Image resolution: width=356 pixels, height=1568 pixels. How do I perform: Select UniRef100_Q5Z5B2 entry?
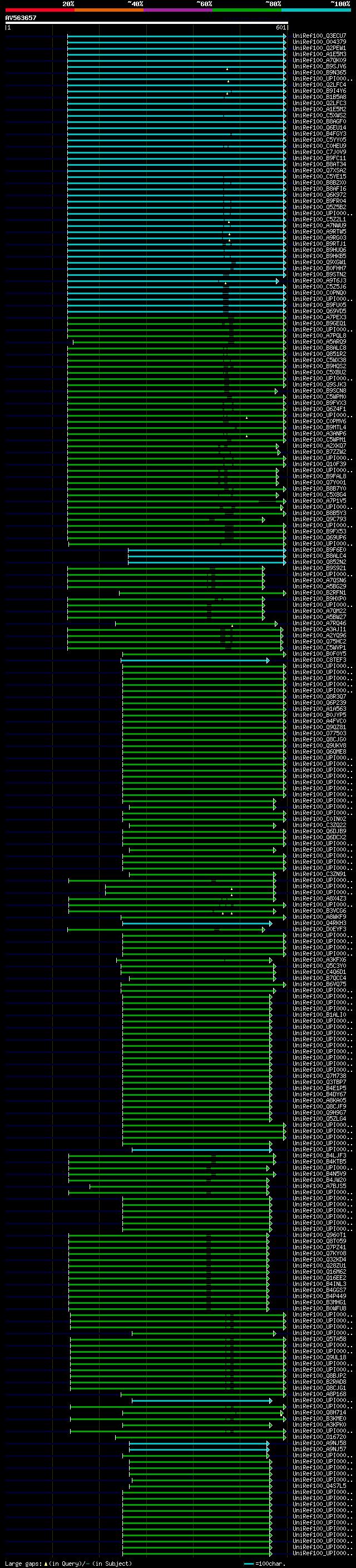319,207
